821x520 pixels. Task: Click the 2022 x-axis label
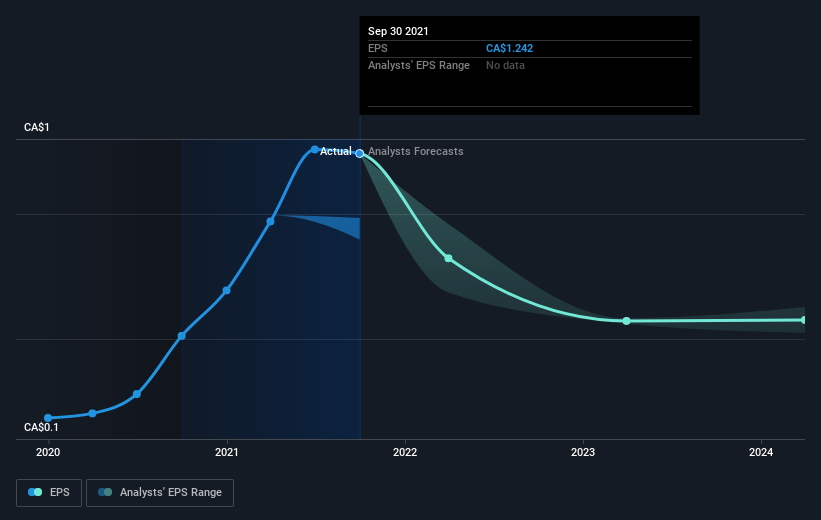[x=405, y=452]
